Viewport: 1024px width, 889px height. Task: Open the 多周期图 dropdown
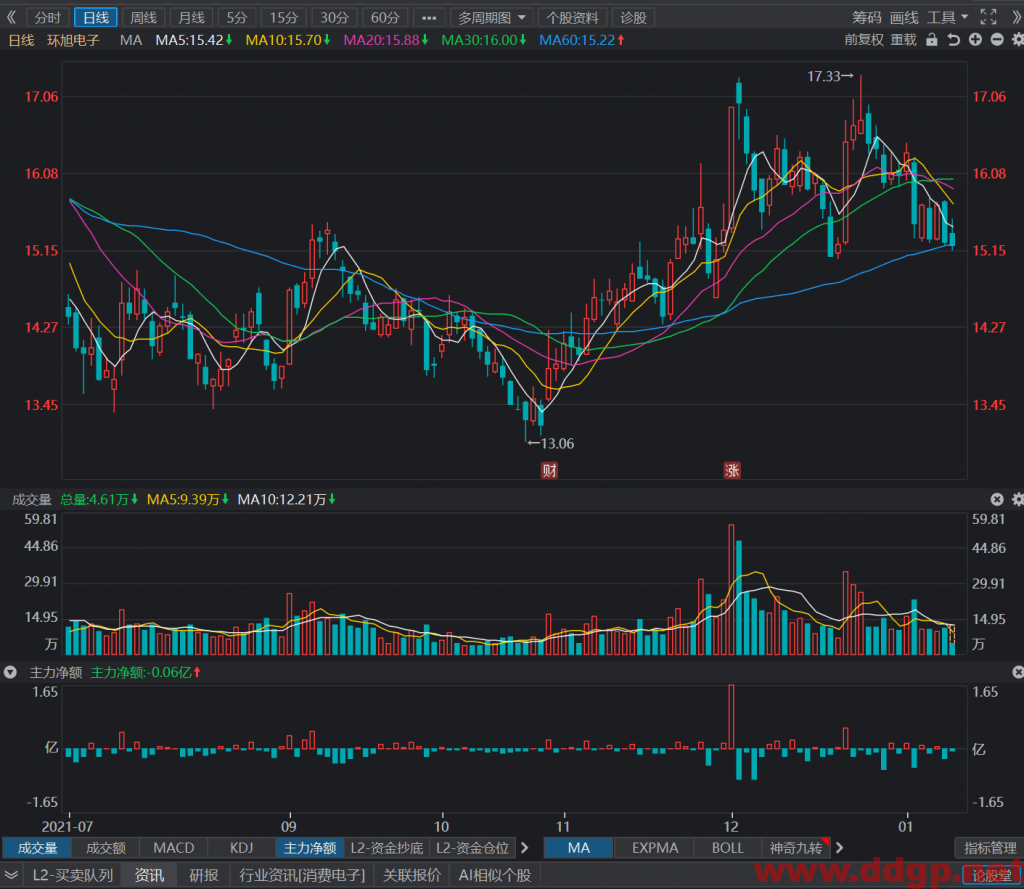tap(491, 18)
